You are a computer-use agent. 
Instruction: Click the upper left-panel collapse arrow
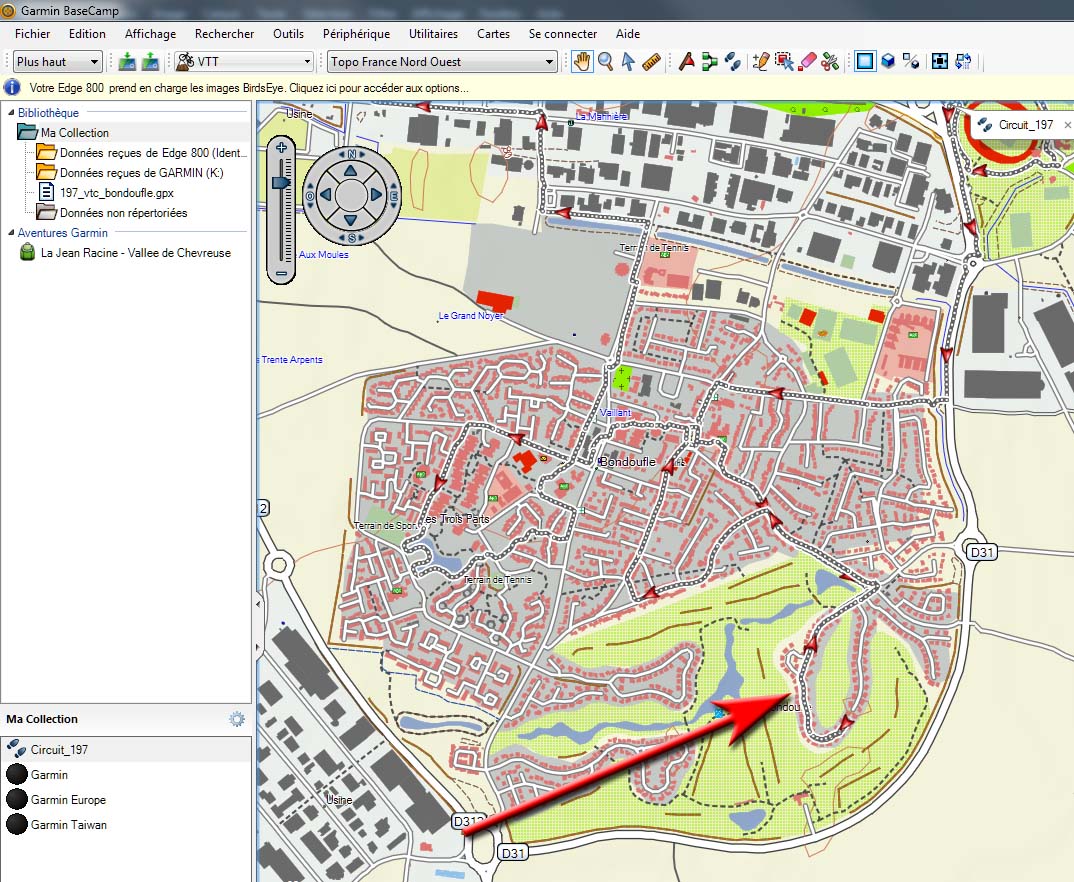(258, 604)
